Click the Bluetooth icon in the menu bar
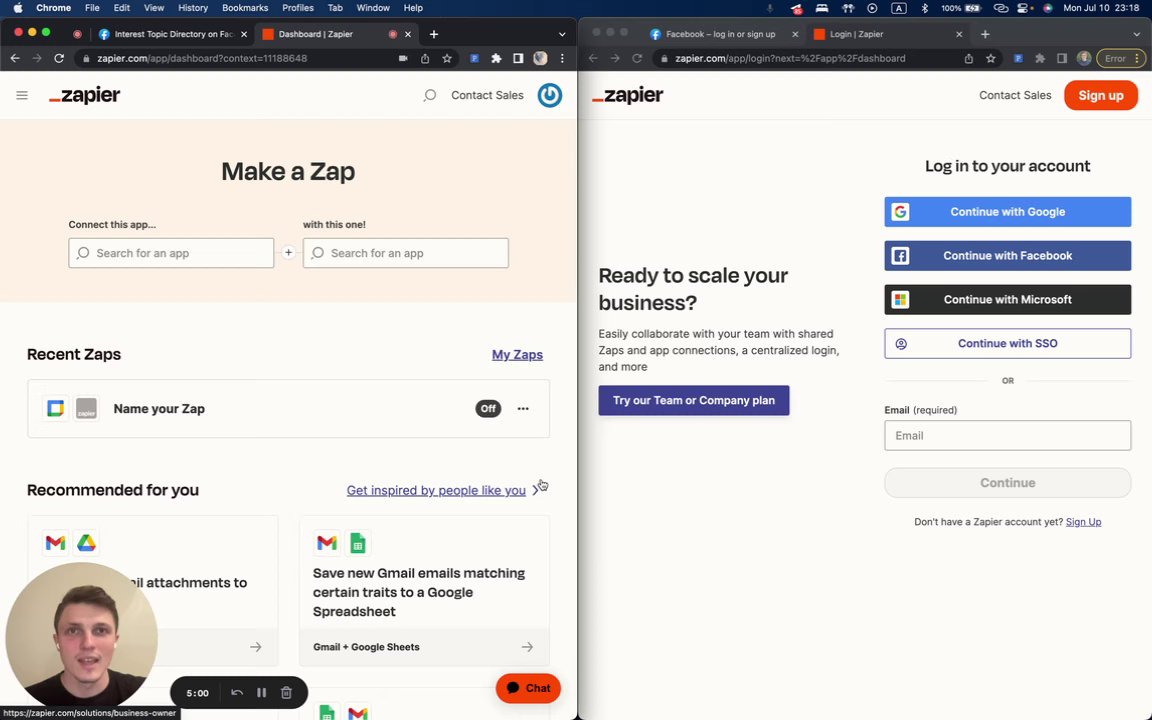Image resolution: width=1152 pixels, height=720 pixels. coord(925,7)
